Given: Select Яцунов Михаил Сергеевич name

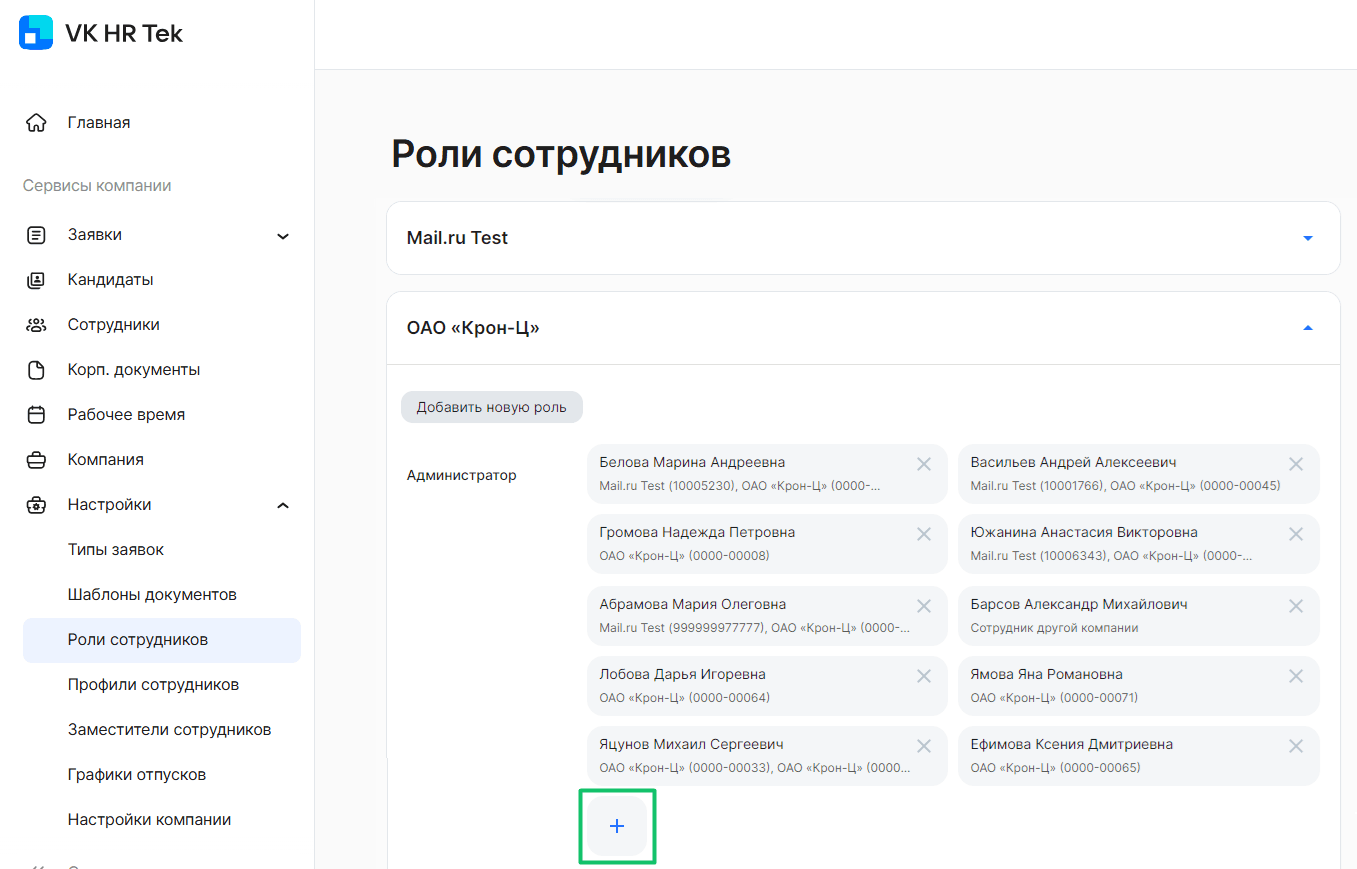Looking at the screenshot, I should pos(691,744).
